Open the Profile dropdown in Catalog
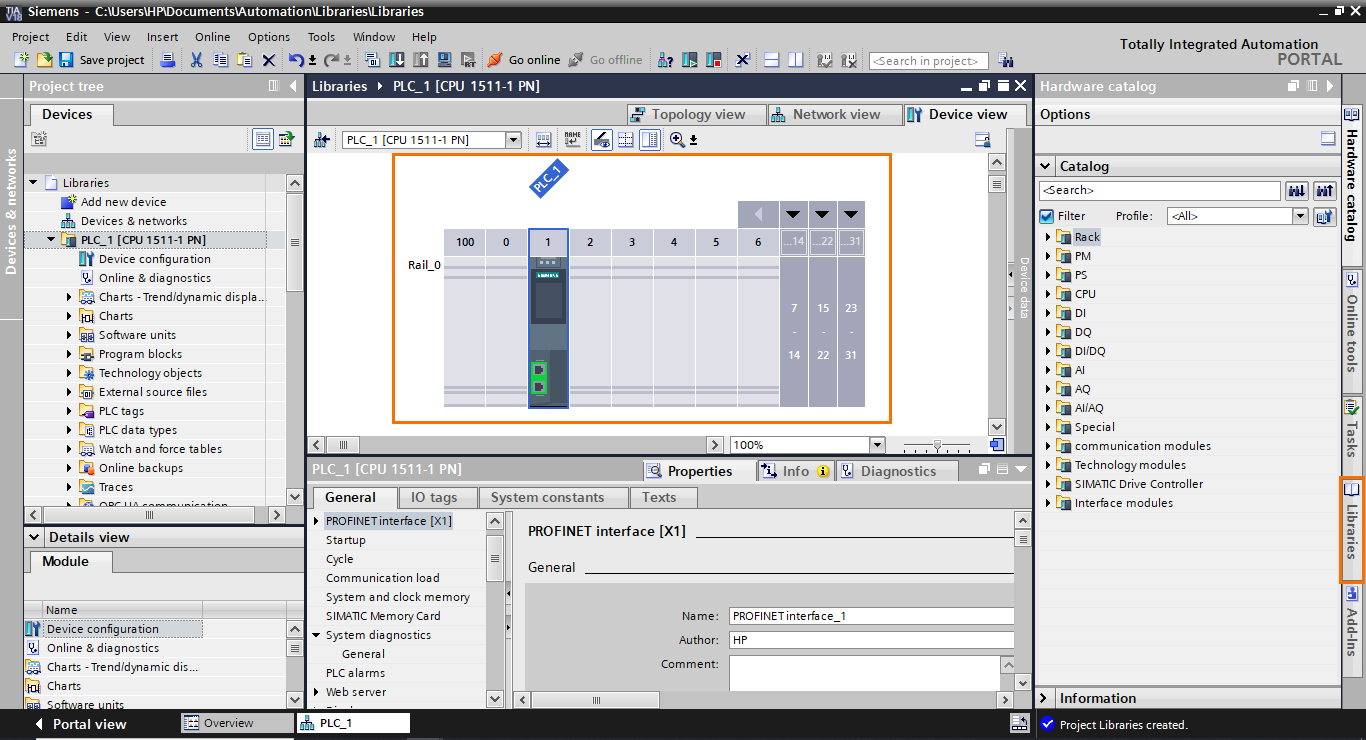This screenshot has width=1366, height=740. click(1300, 216)
